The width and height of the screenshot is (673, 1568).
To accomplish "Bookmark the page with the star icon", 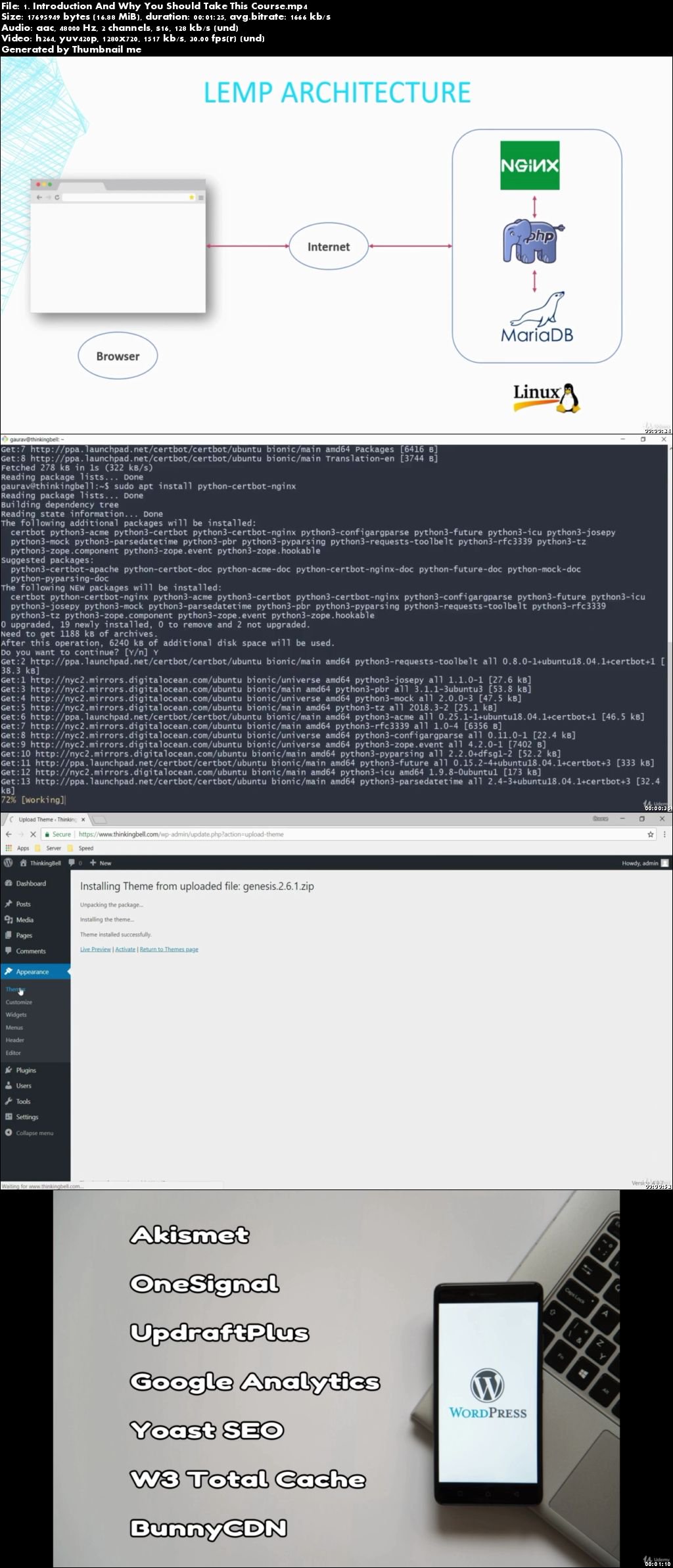I will (651, 834).
